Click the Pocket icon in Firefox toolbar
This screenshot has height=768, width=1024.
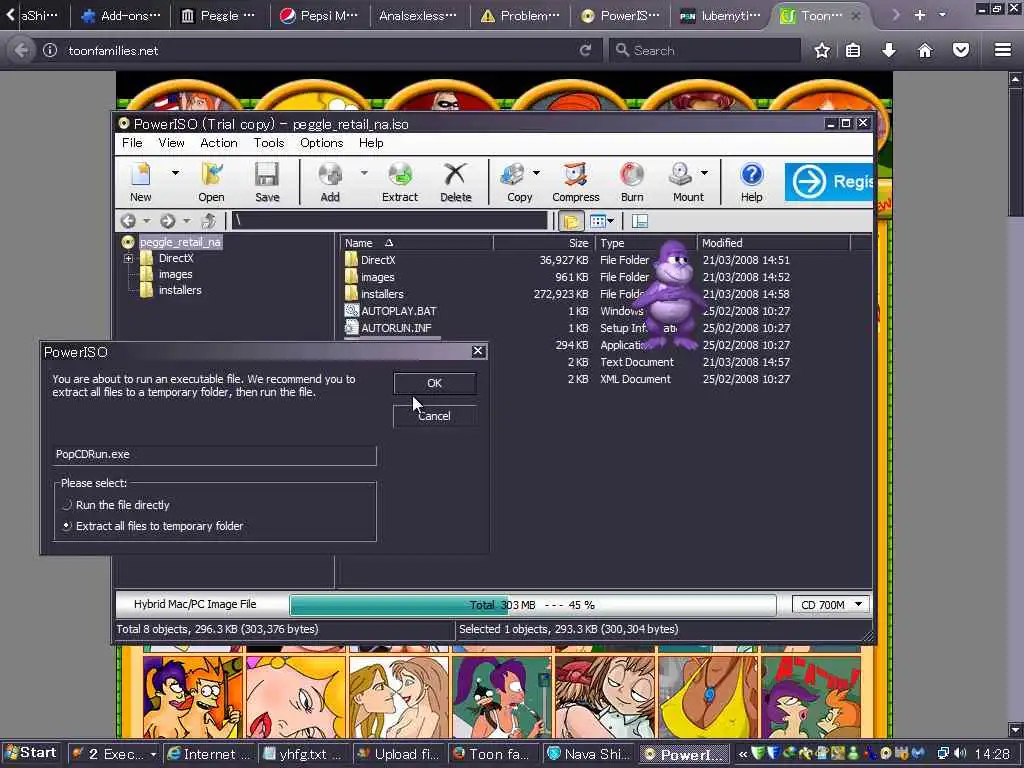(961, 50)
